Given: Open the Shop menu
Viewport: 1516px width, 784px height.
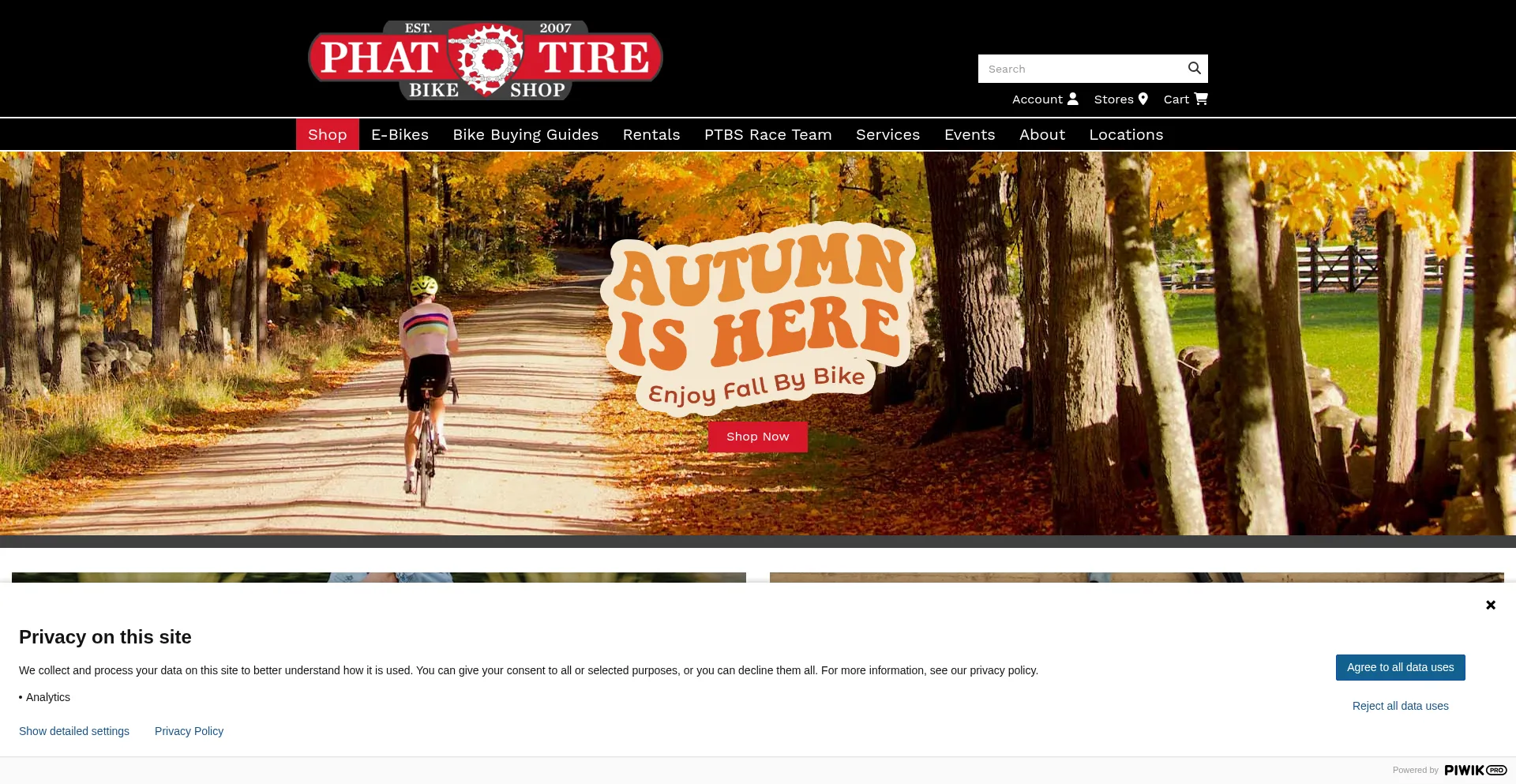Looking at the screenshot, I should point(328,135).
